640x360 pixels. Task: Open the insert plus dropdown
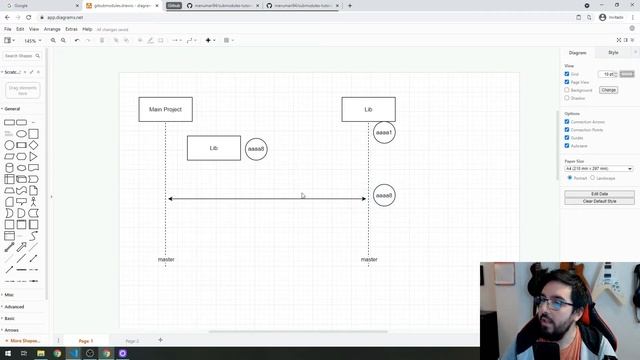(211, 40)
